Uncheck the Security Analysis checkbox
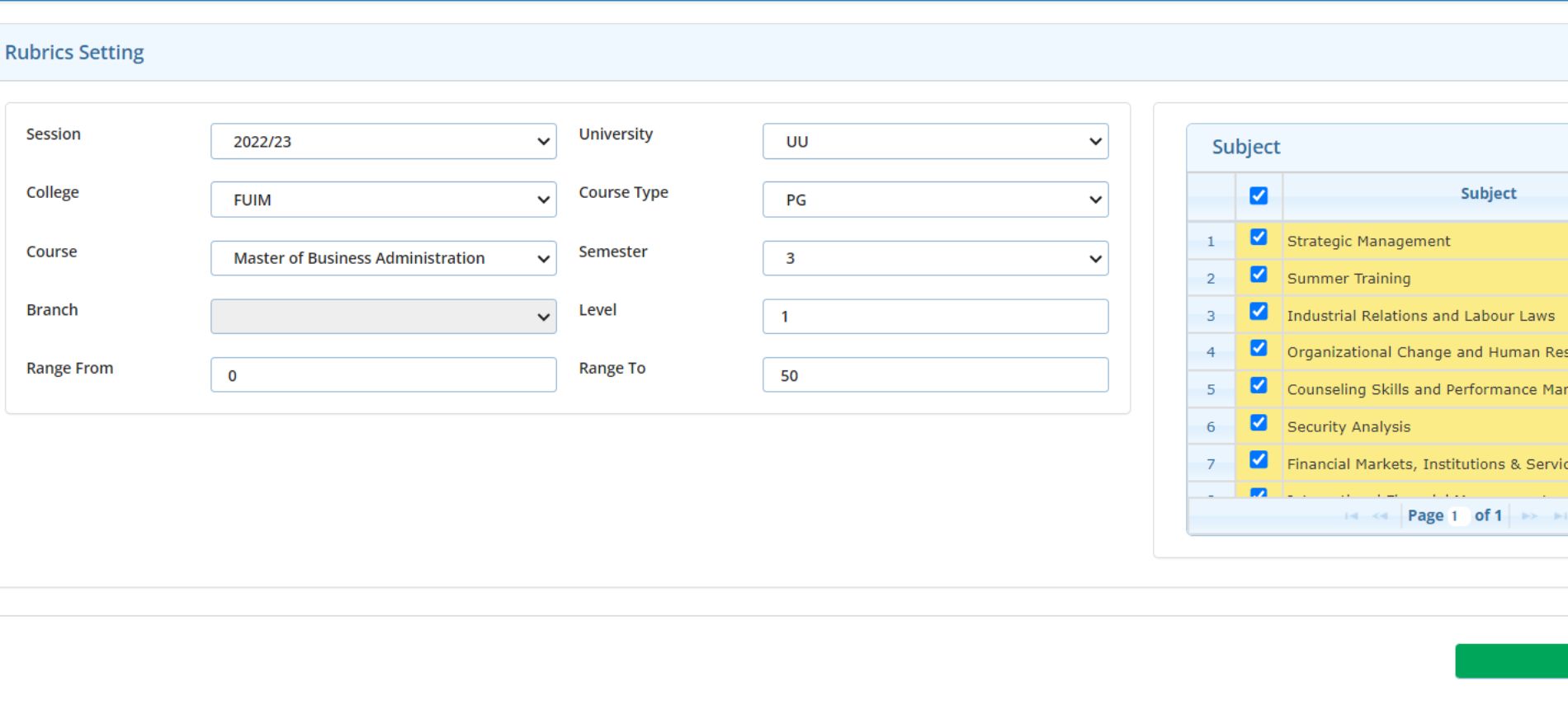This screenshot has height=701, width=1568. [1259, 423]
